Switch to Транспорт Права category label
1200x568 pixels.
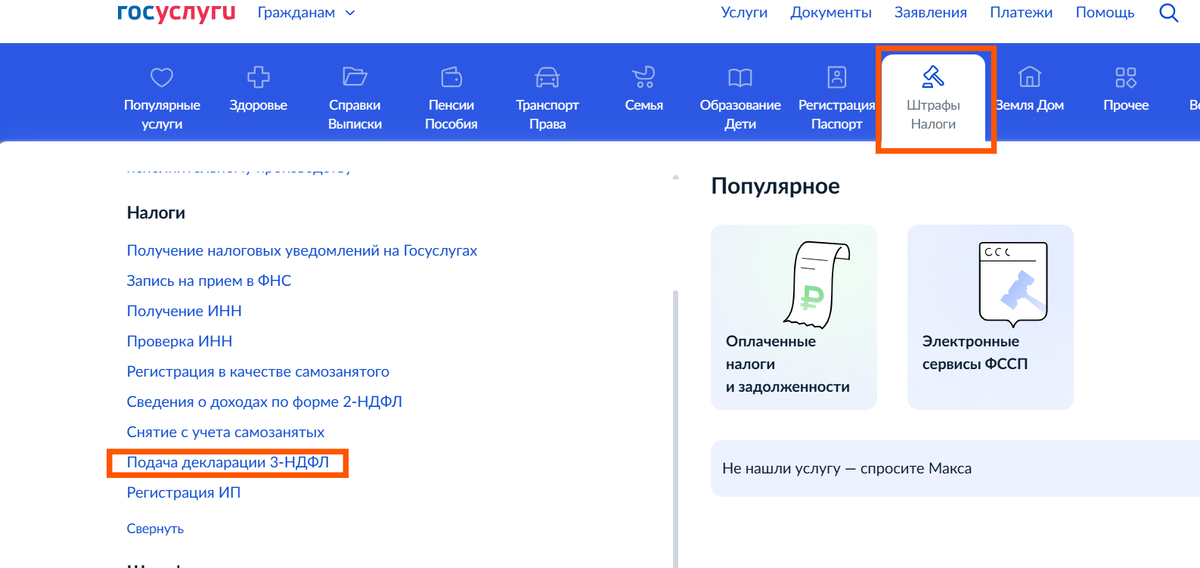click(547, 115)
